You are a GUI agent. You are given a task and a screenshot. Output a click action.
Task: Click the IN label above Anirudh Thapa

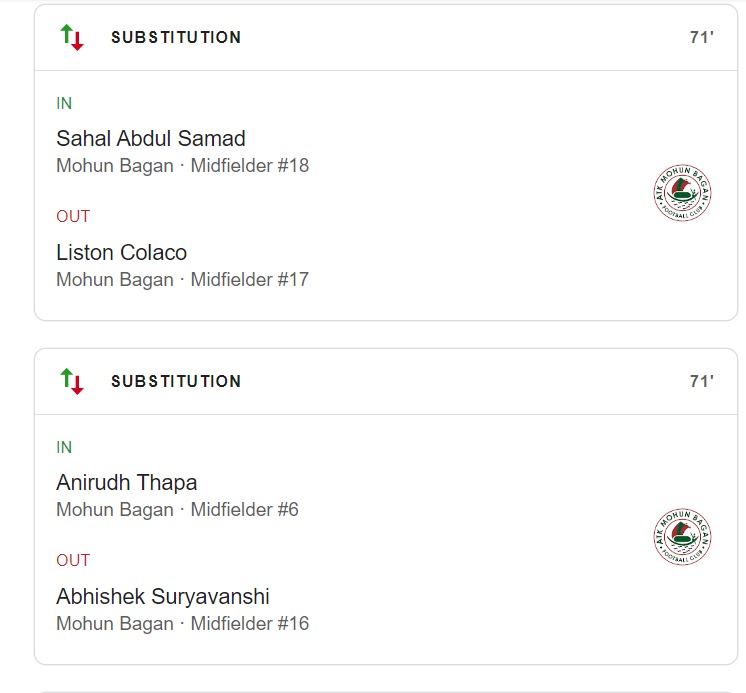click(x=64, y=448)
